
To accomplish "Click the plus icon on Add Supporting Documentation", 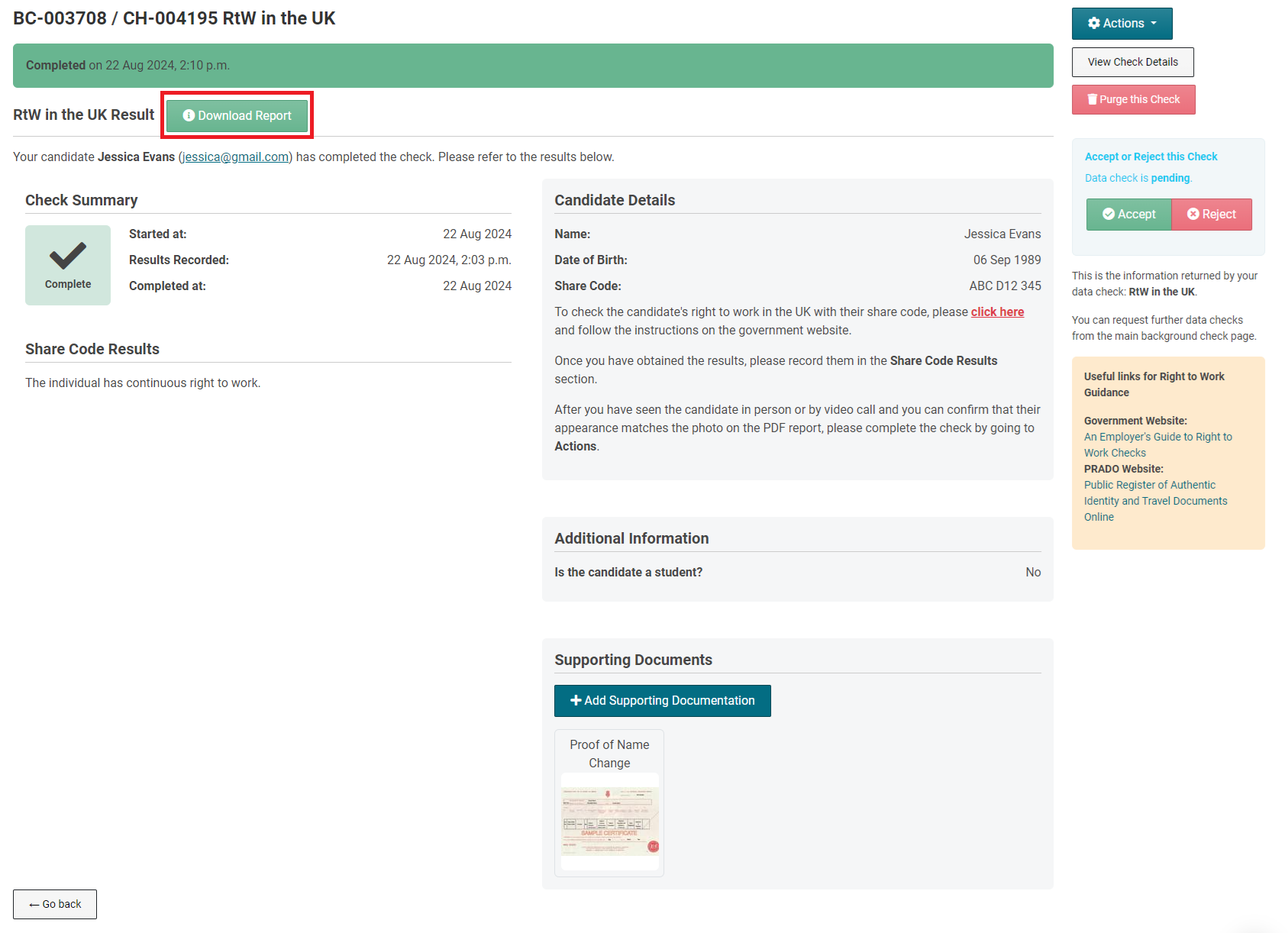I will tap(576, 700).
